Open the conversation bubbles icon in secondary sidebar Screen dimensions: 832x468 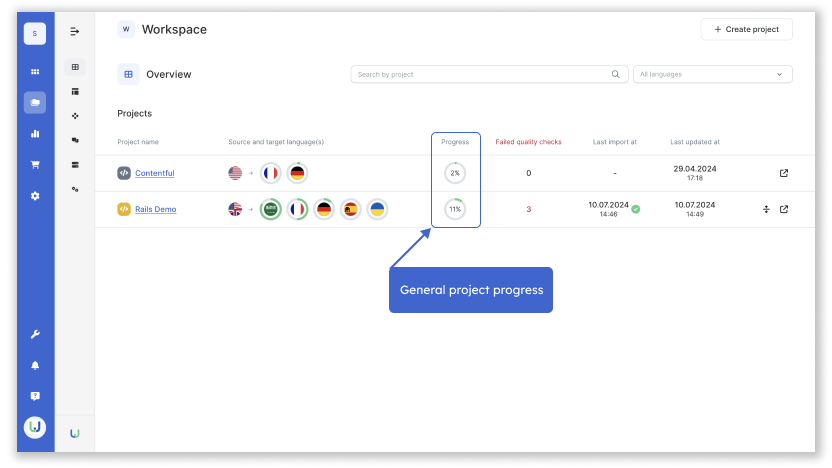coord(75,140)
